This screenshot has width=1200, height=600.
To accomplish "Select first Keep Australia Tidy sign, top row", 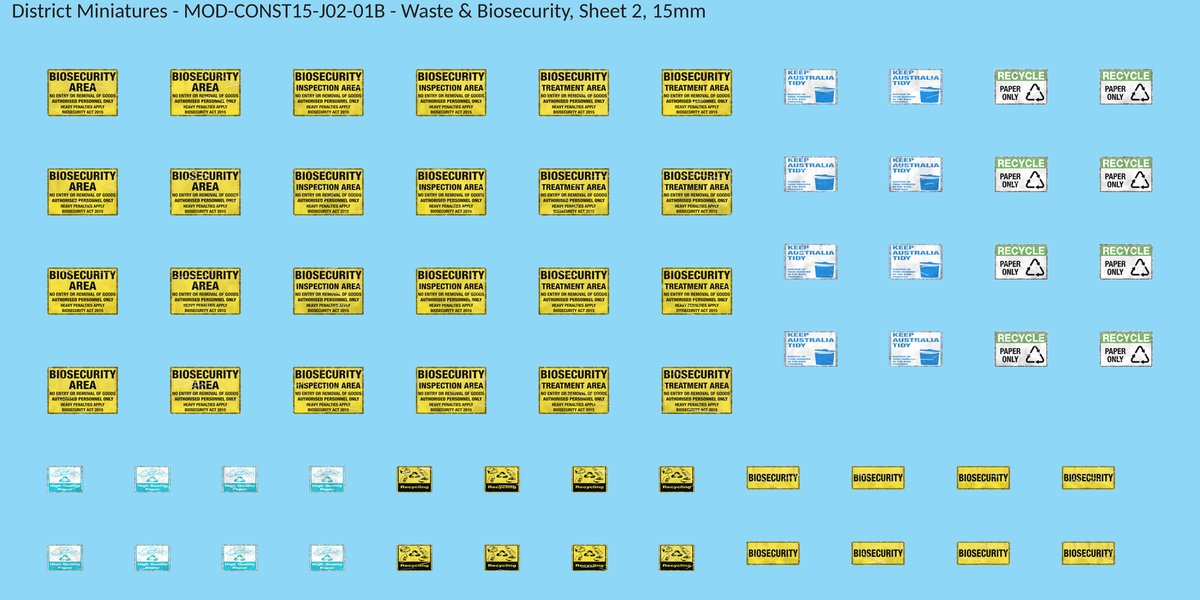I will pos(811,87).
